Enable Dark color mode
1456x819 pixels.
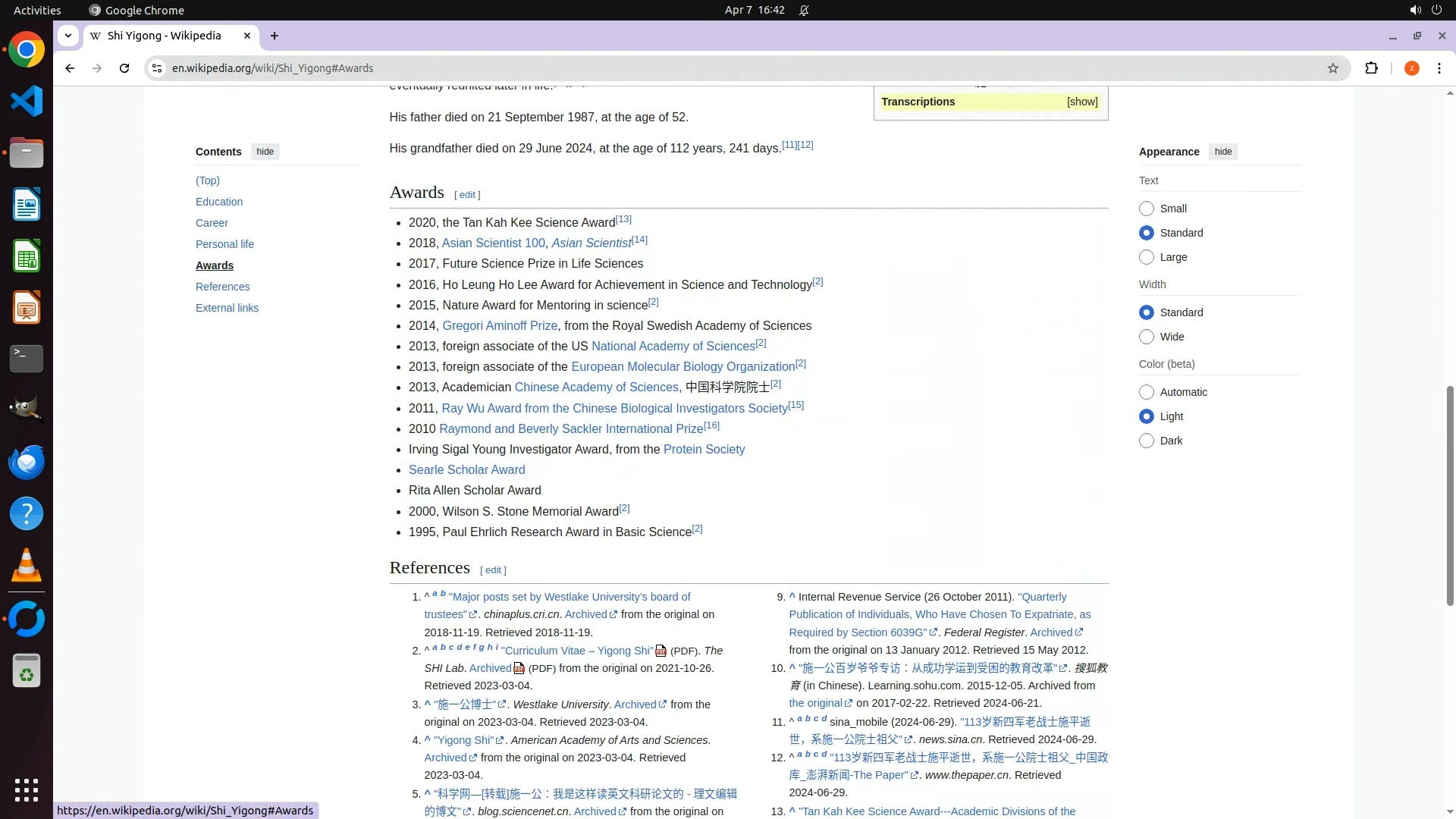click(x=1147, y=441)
